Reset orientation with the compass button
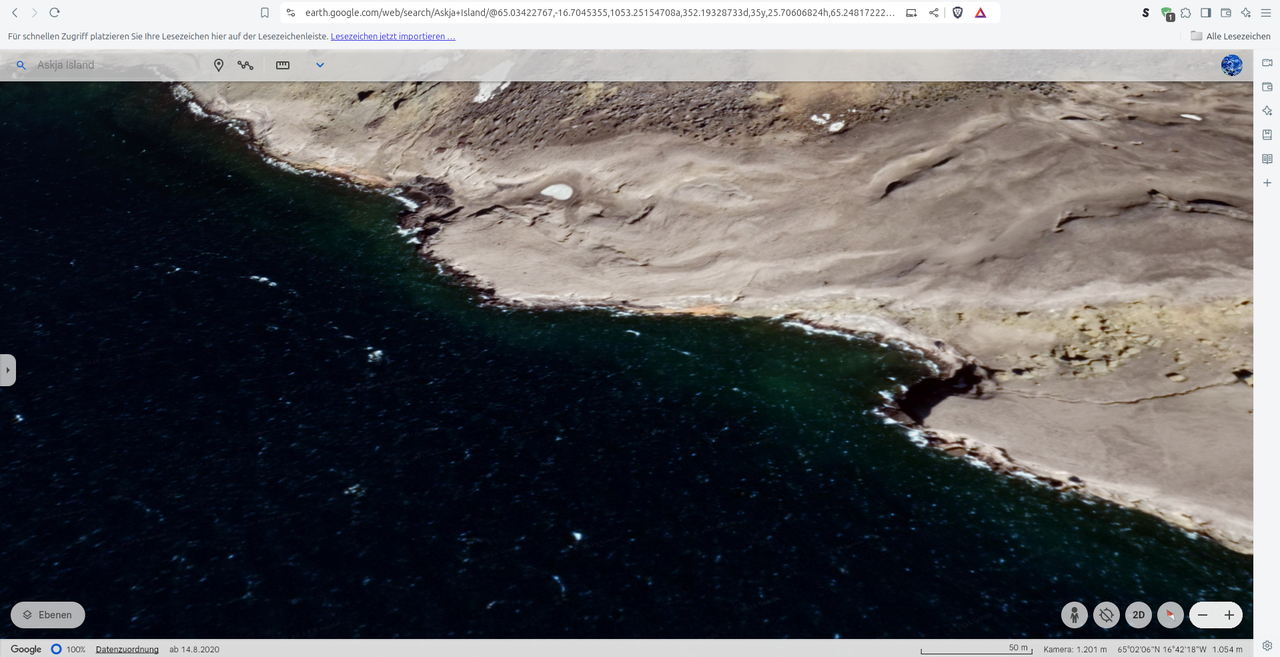This screenshot has width=1280, height=657. tap(1170, 615)
